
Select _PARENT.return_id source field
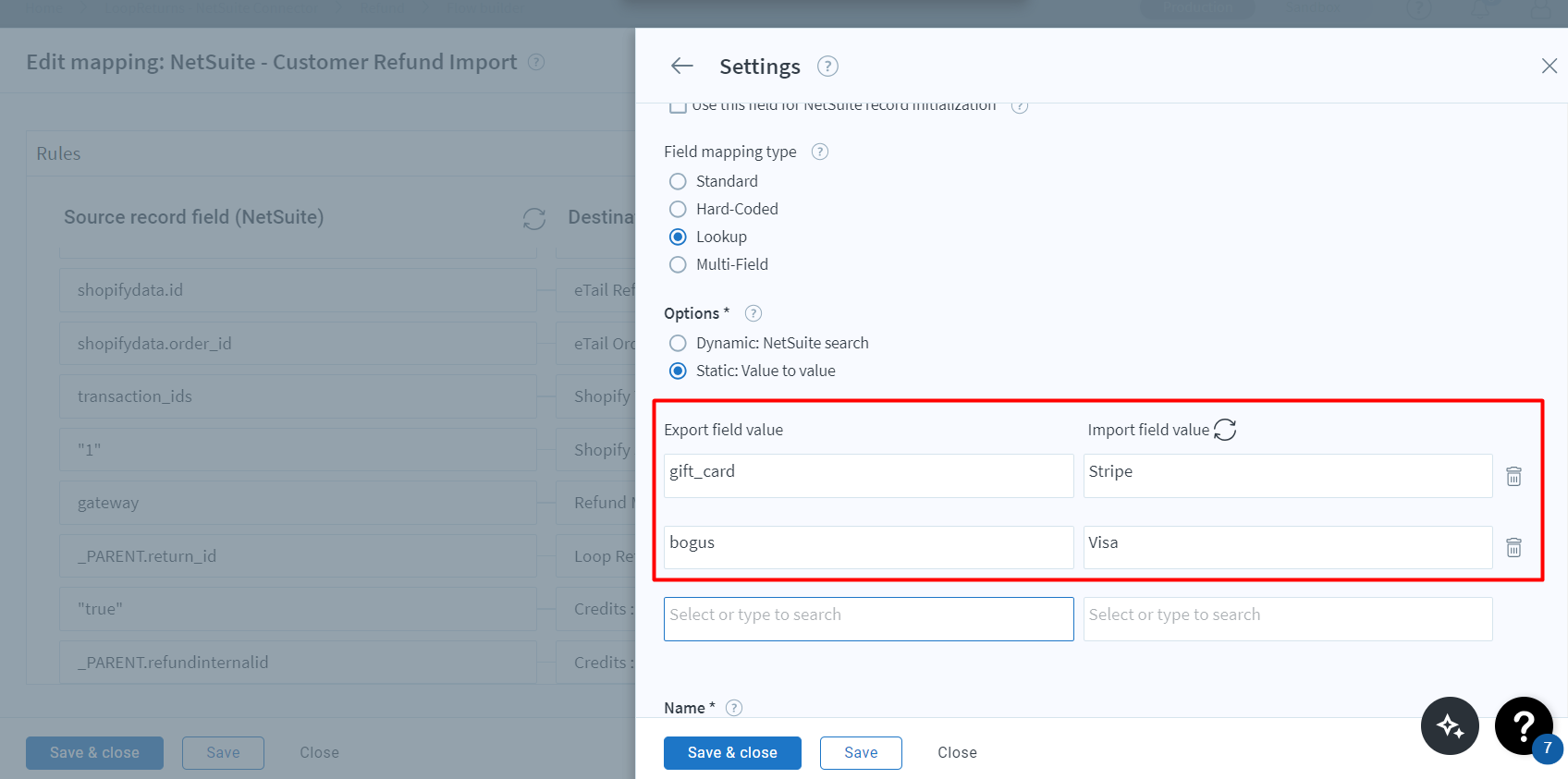298,556
